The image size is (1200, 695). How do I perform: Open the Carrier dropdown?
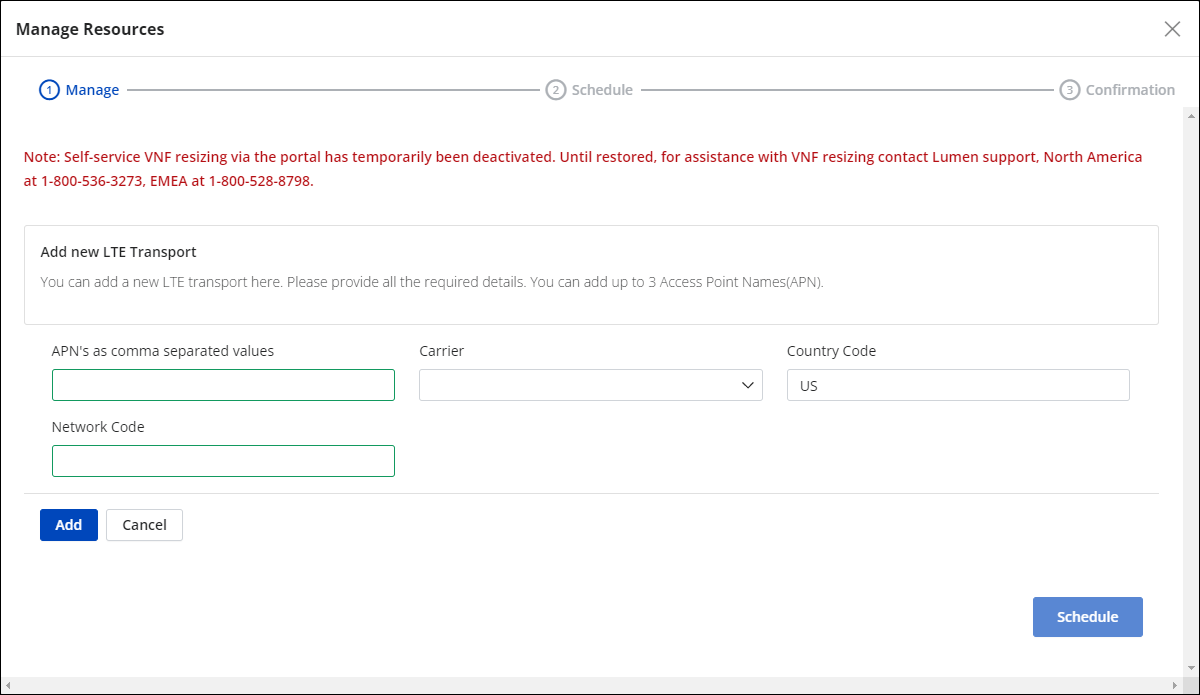[x=590, y=385]
